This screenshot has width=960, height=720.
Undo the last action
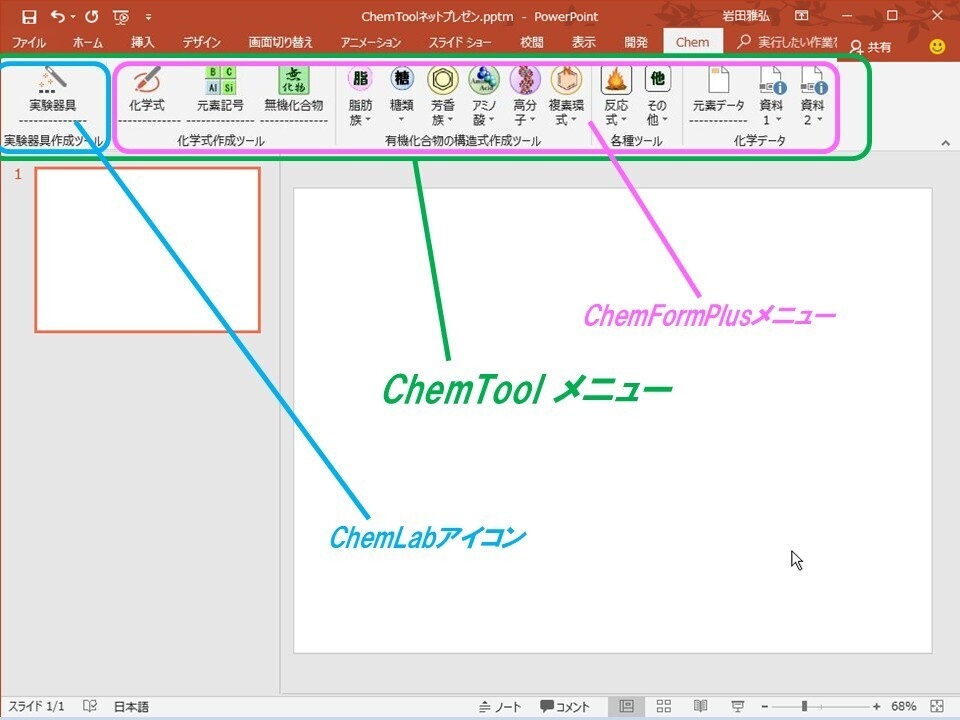tap(58, 17)
